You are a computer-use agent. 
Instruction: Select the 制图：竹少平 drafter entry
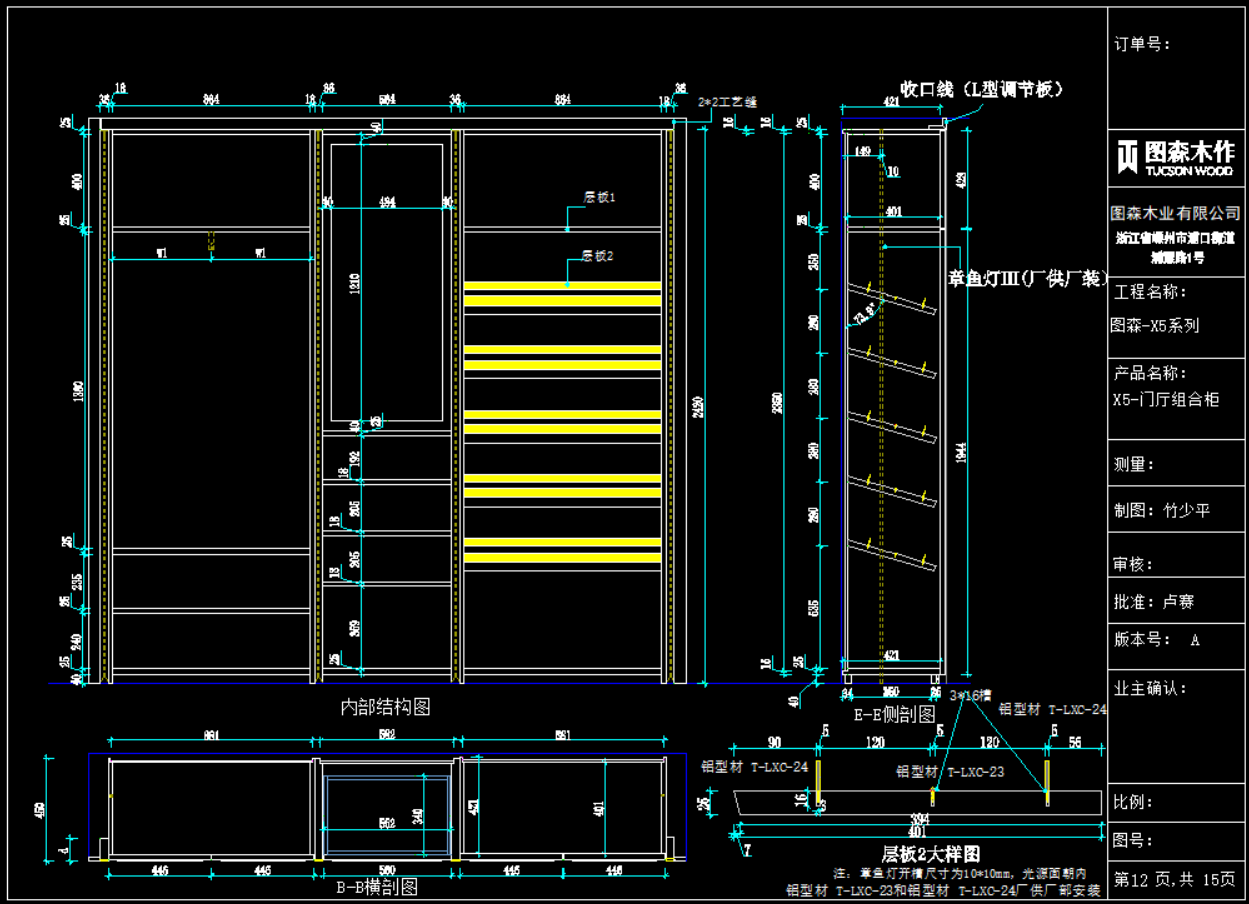point(1162,510)
